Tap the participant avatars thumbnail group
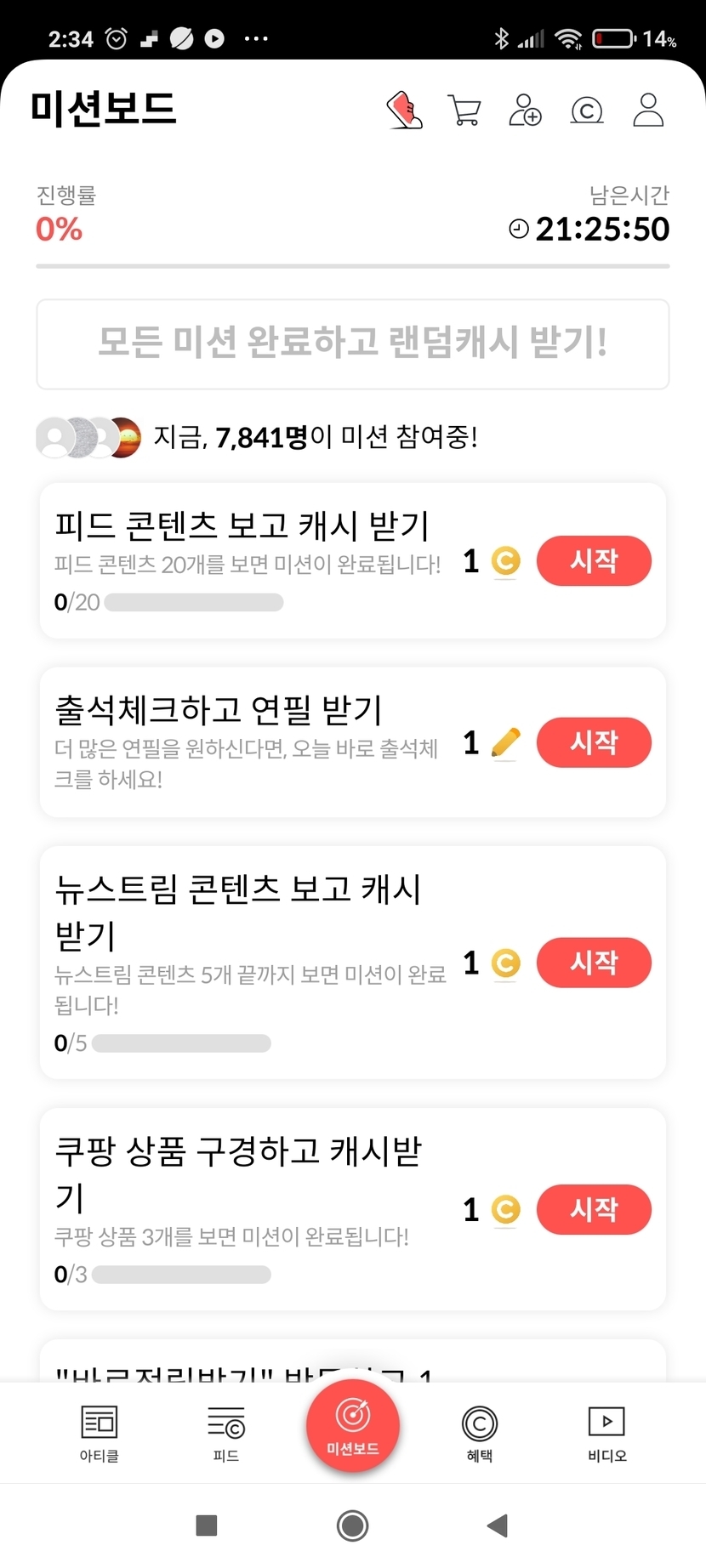Viewport: 706px width, 1568px height. [x=88, y=438]
